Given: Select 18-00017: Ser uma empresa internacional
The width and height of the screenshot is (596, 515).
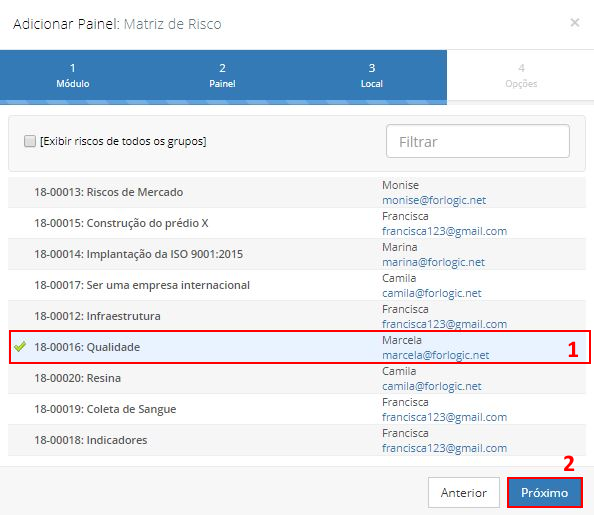Looking at the screenshot, I should coord(297,285).
